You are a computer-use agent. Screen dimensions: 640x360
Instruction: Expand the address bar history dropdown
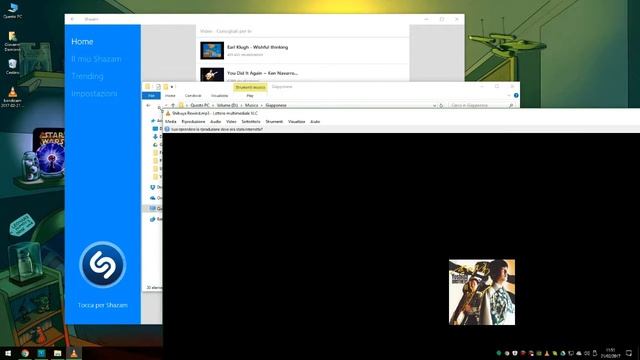click(x=434, y=105)
